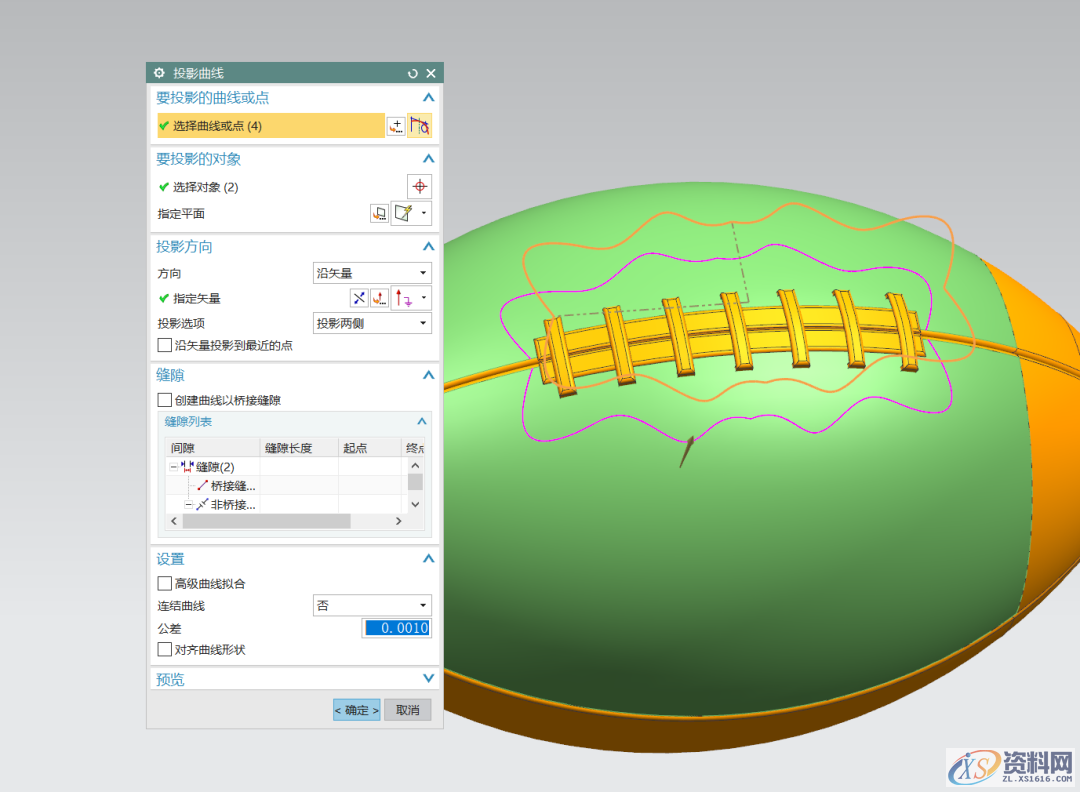The width and height of the screenshot is (1080, 792).
Task: Open the vector dialog icon beside 指定矢量
Action: pos(380,298)
